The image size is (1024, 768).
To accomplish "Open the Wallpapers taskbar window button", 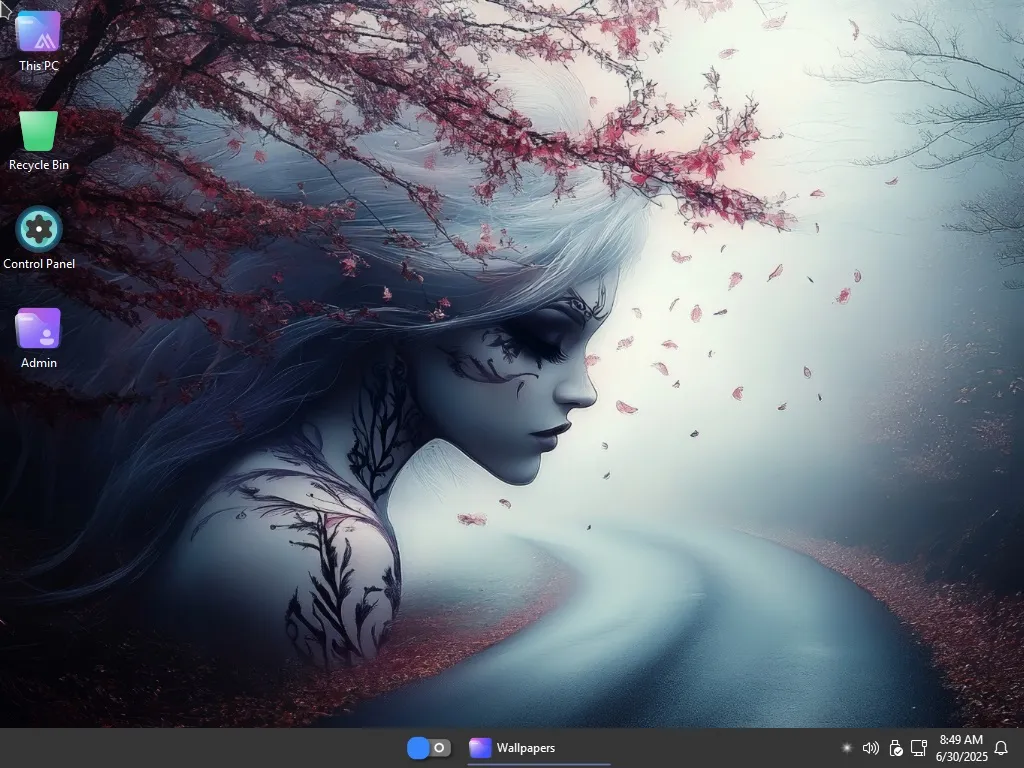I will [539, 748].
